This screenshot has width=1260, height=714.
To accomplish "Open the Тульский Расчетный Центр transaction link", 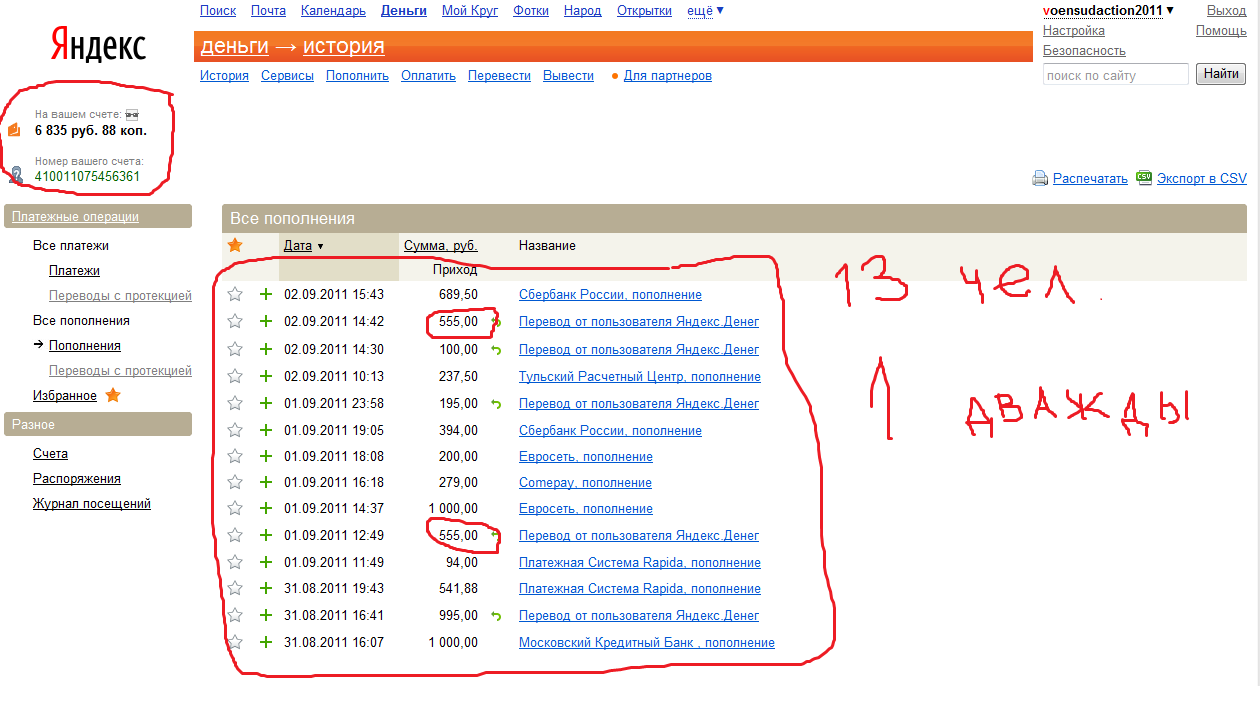I will tap(639, 377).
